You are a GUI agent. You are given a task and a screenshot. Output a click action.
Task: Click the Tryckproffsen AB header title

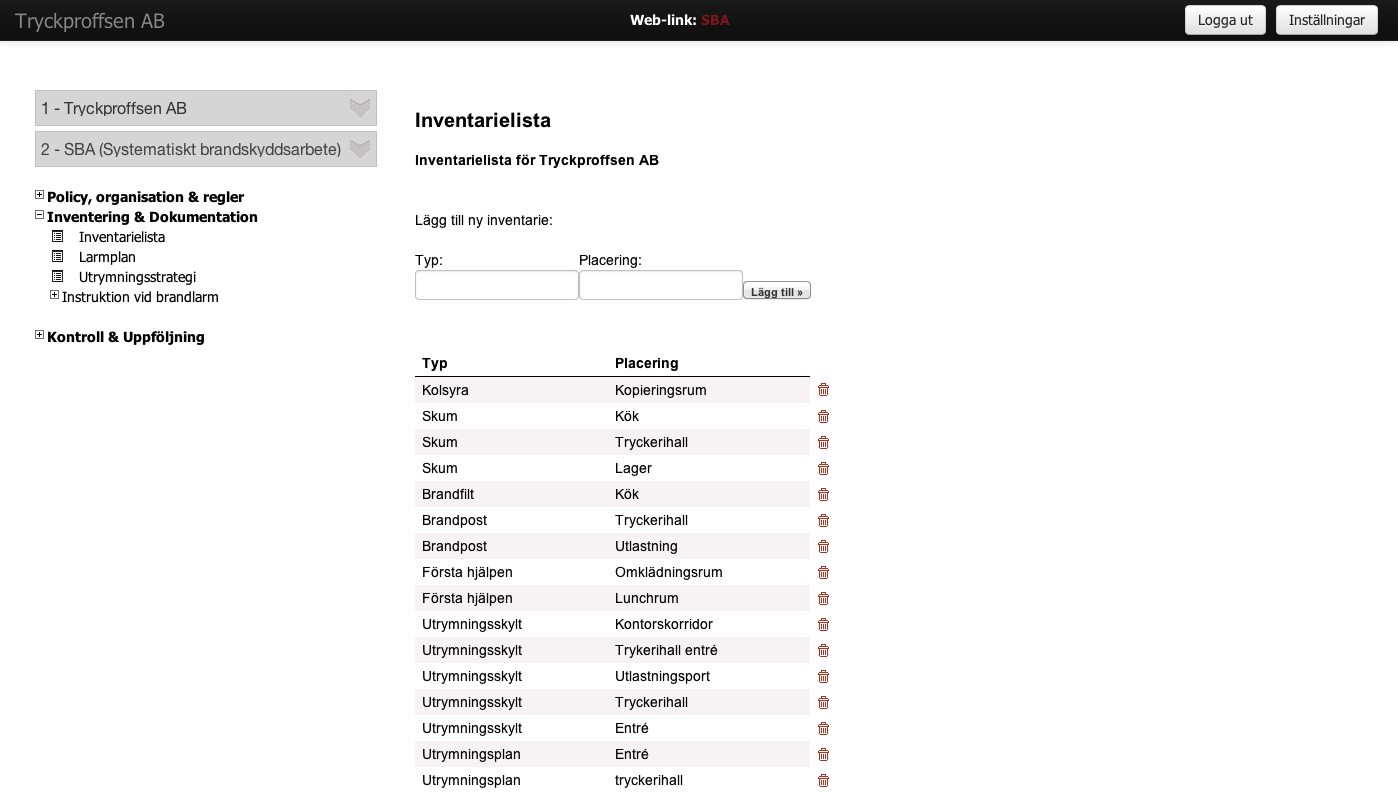90,21
